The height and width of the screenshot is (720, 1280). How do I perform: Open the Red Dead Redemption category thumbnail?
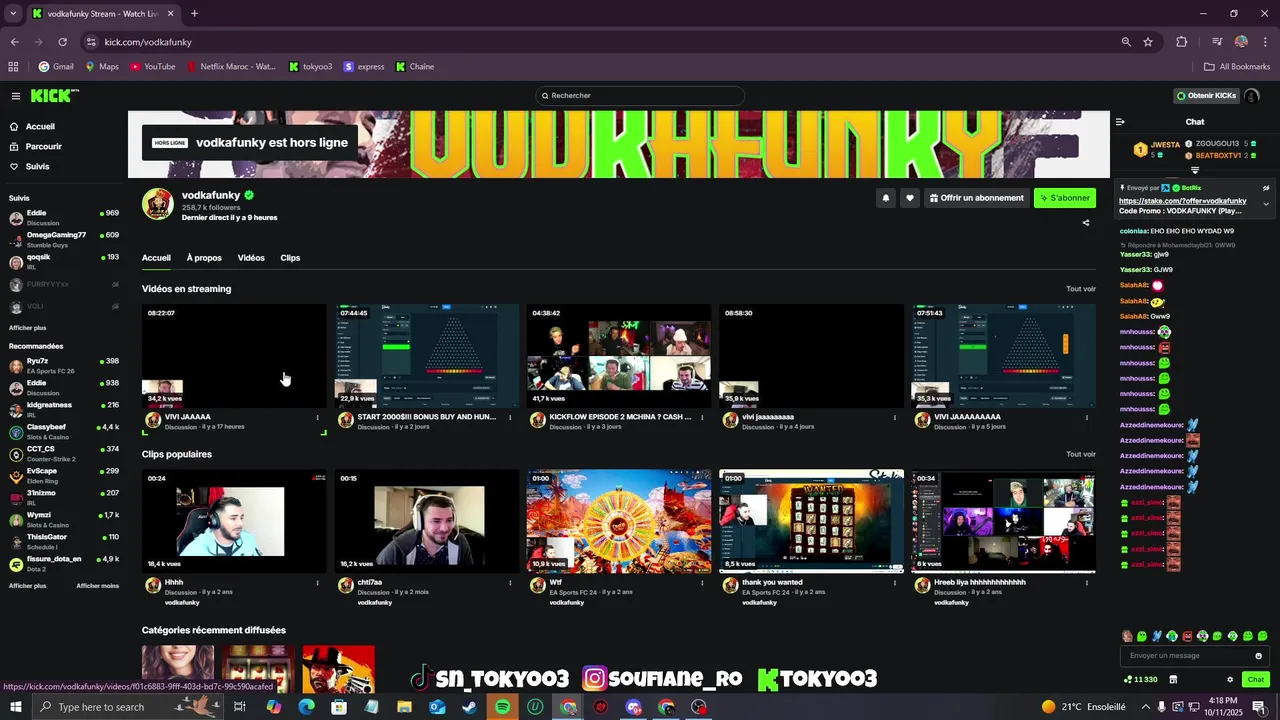tap(339, 669)
